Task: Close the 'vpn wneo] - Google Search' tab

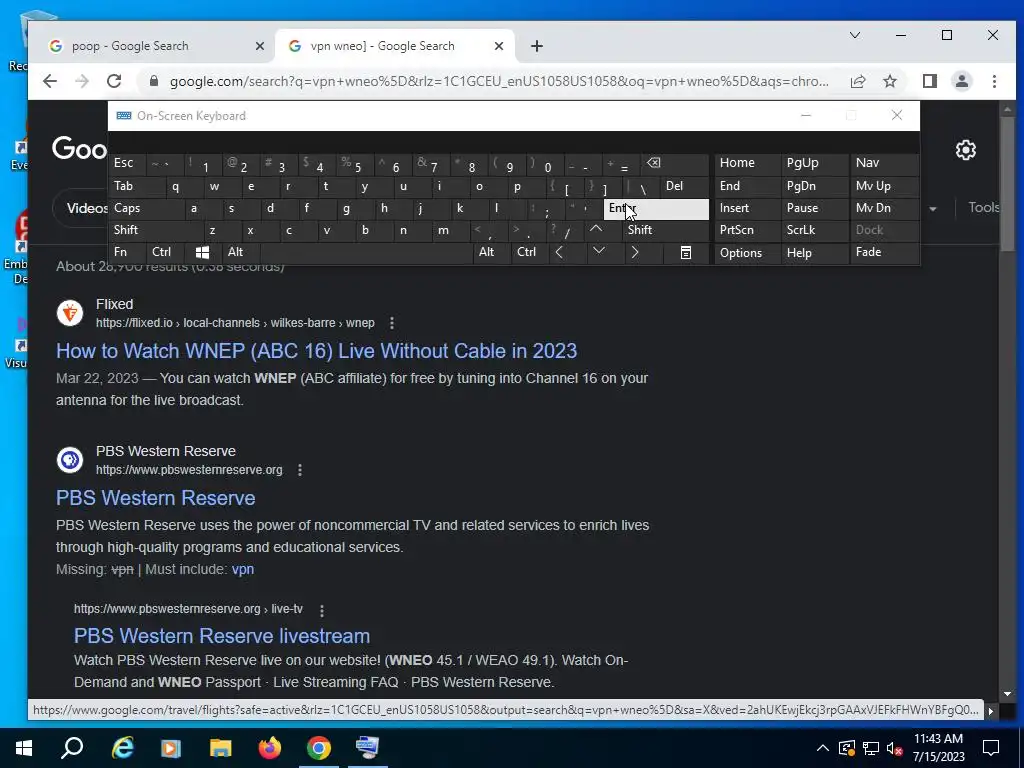Action: point(498,46)
